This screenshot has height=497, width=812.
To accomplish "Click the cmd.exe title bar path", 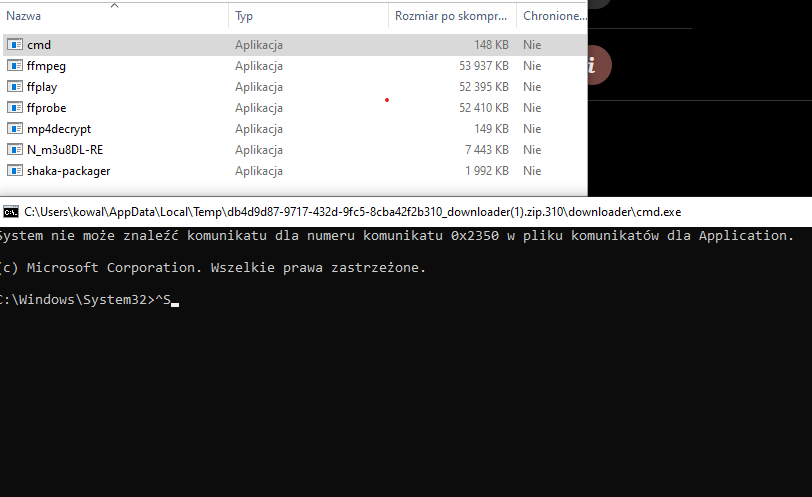I will 353,212.
